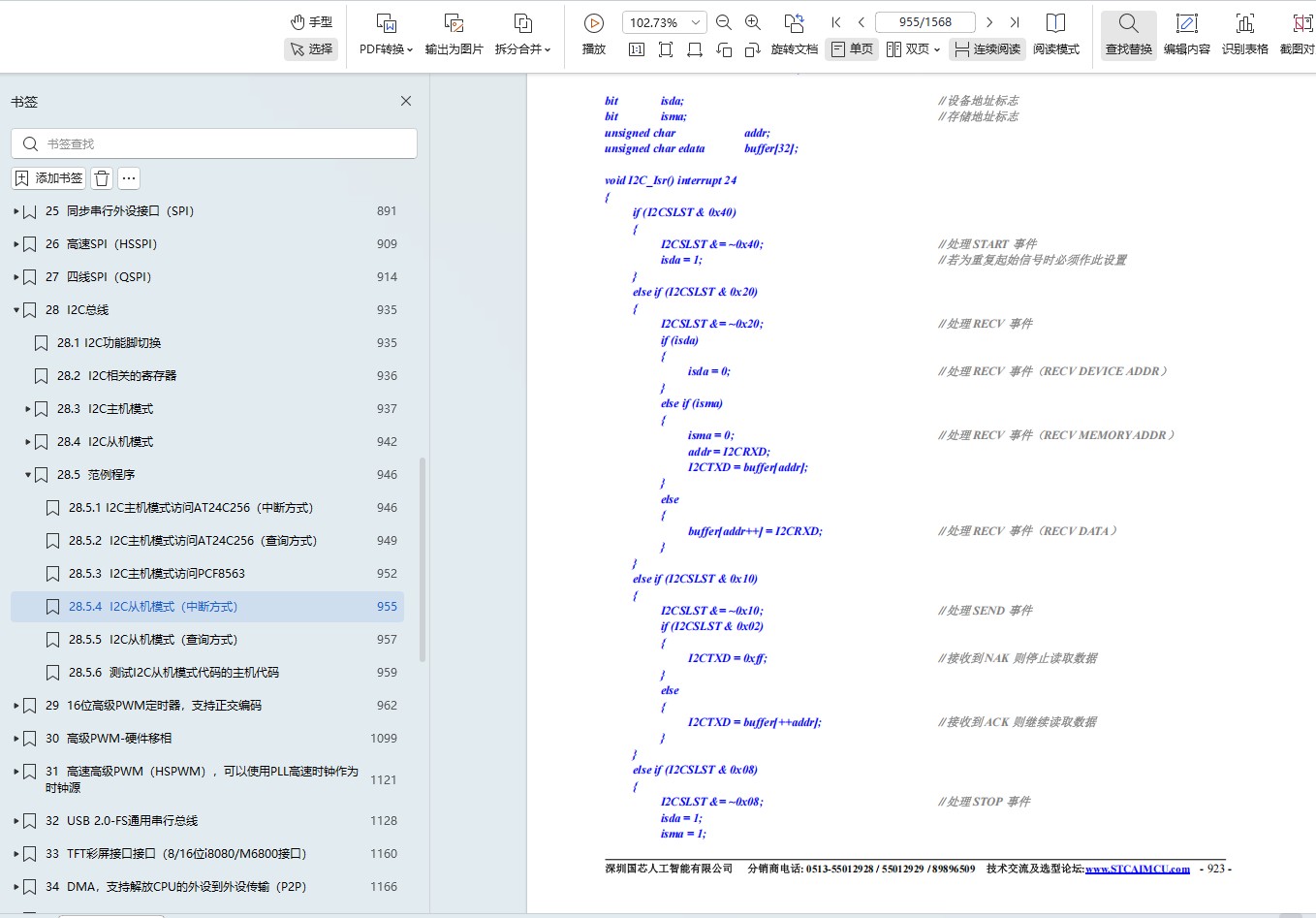
Task: Open more bookmark options
Action: (x=129, y=178)
